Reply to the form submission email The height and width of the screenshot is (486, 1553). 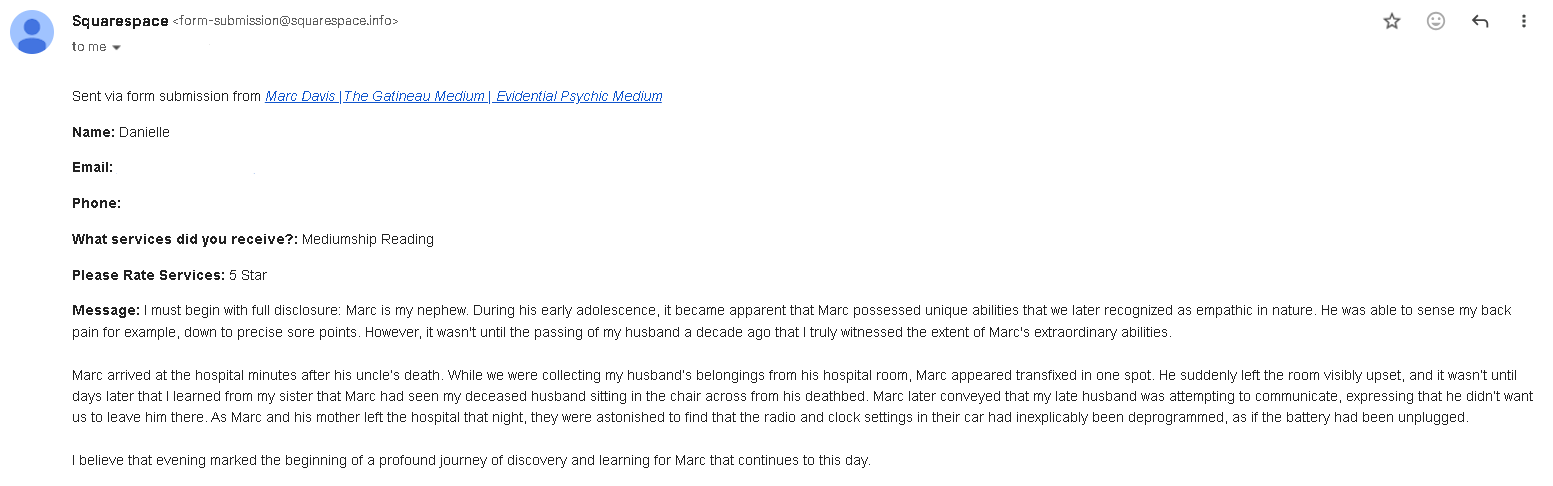pos(1480,21)
